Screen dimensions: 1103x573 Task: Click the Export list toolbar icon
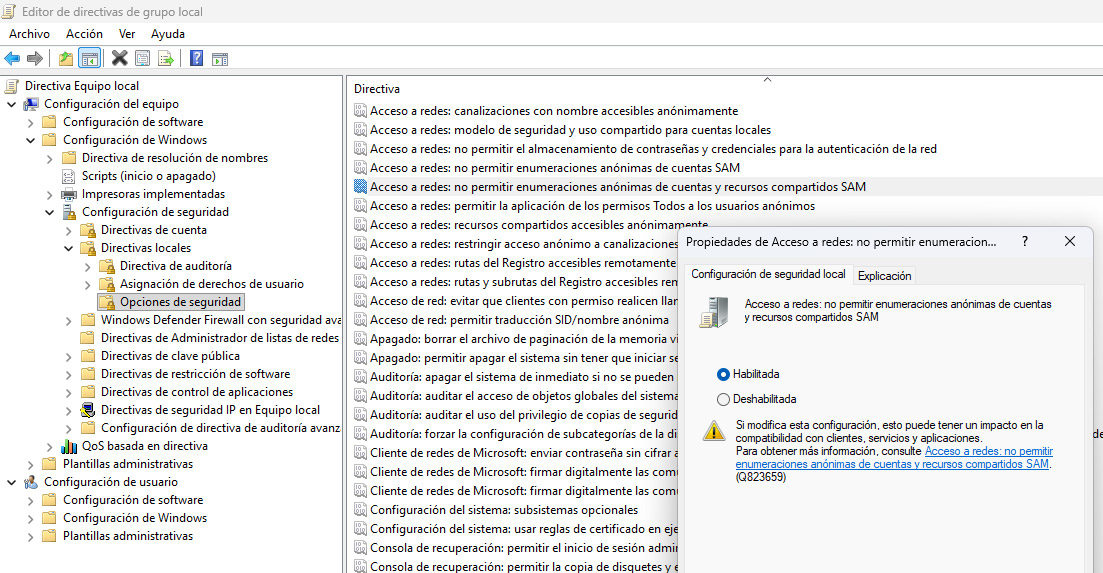[x=166, y=58]
